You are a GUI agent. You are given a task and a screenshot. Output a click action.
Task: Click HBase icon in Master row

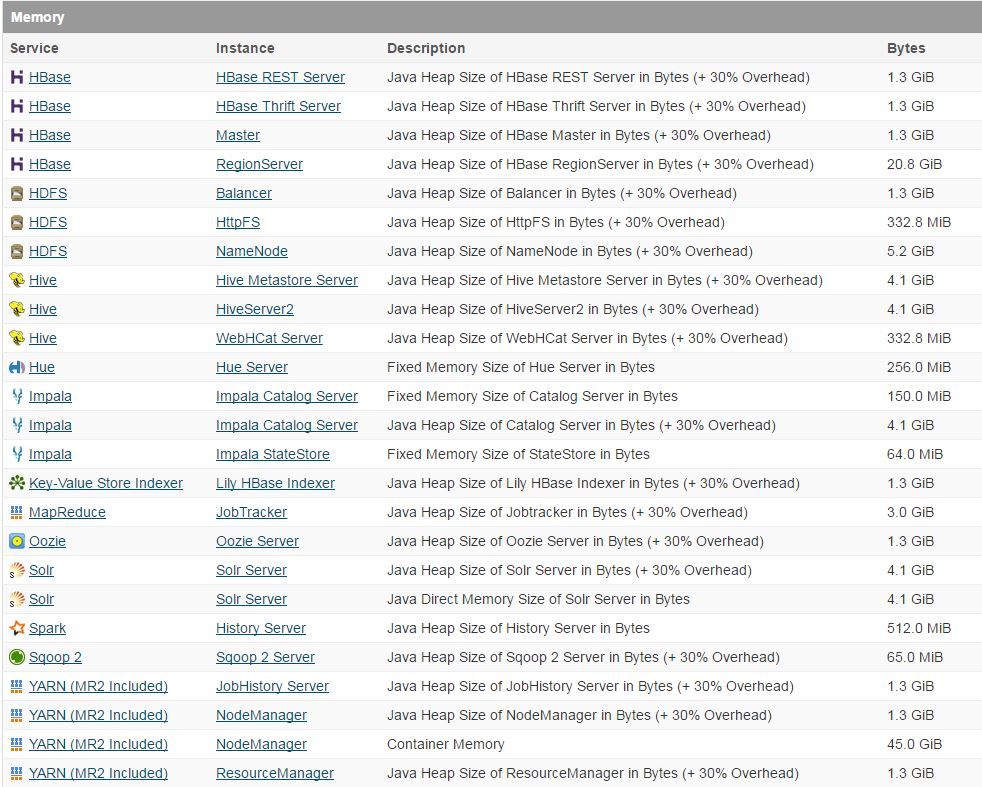[x=17, y=135]
